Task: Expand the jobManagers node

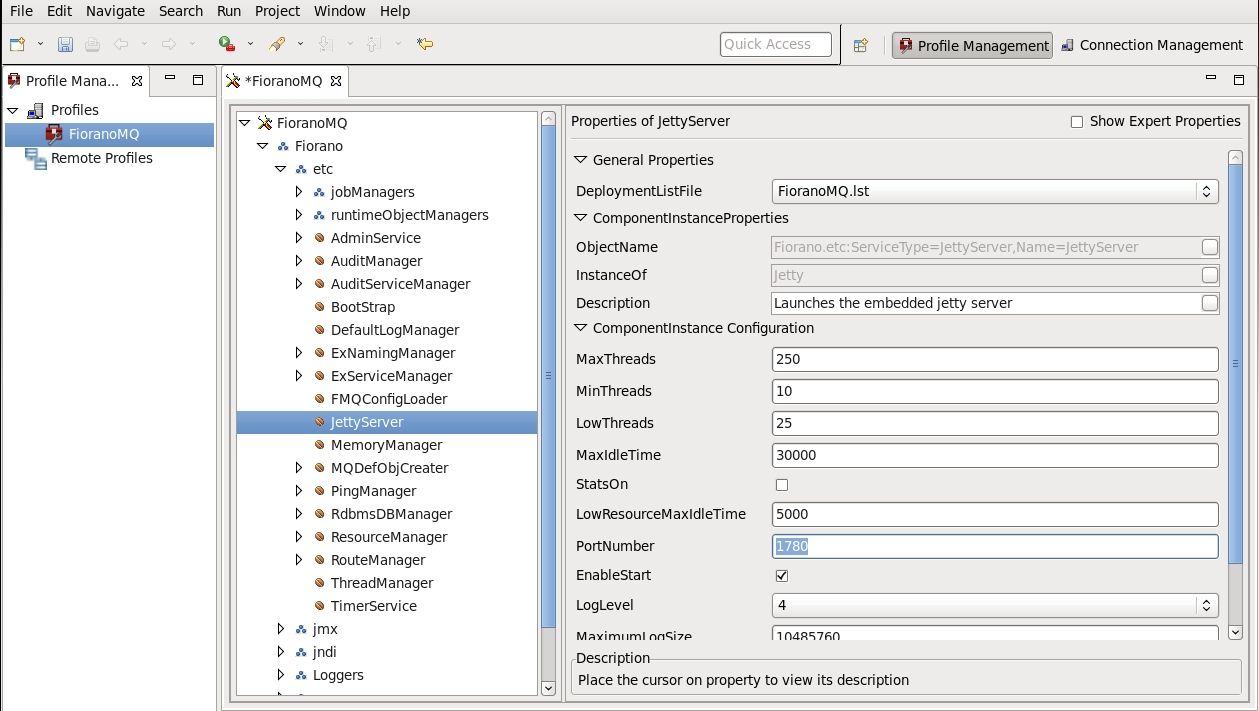Action: (x=299, y=192)
